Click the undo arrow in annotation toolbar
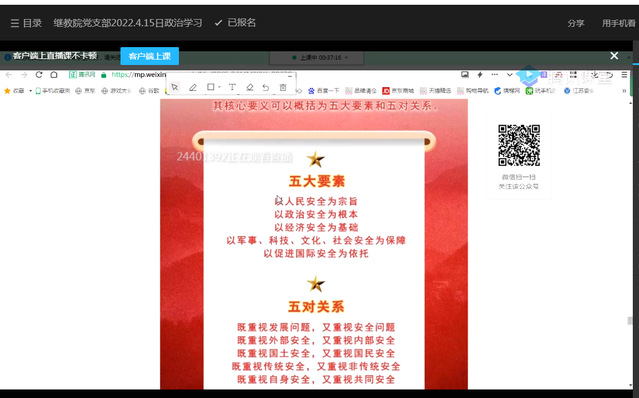The image size is (639, 398). click(266, 87)
